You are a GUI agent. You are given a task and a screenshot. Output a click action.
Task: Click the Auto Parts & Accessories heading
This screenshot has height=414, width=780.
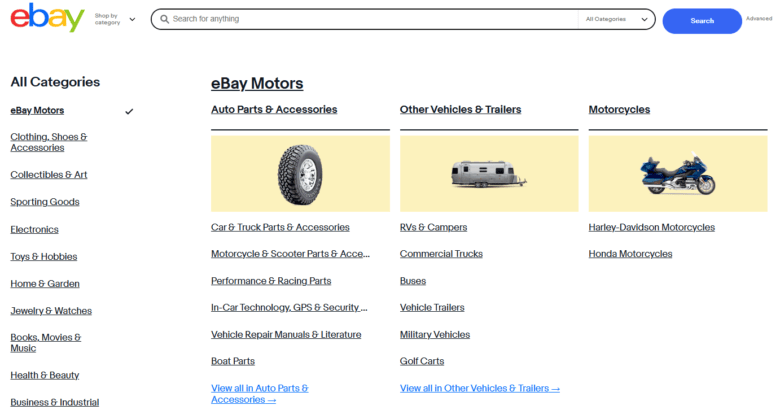coord(274,109)
